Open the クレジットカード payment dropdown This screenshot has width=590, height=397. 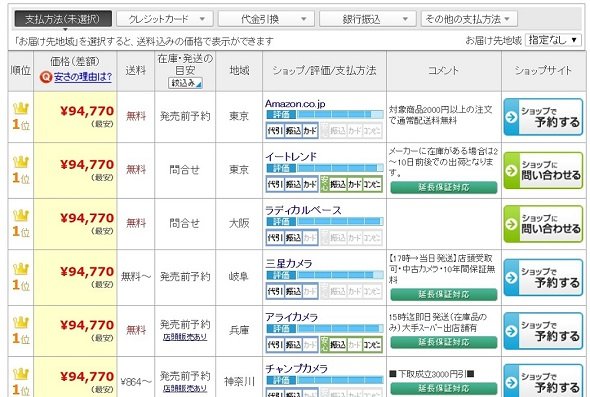[165, 19]
